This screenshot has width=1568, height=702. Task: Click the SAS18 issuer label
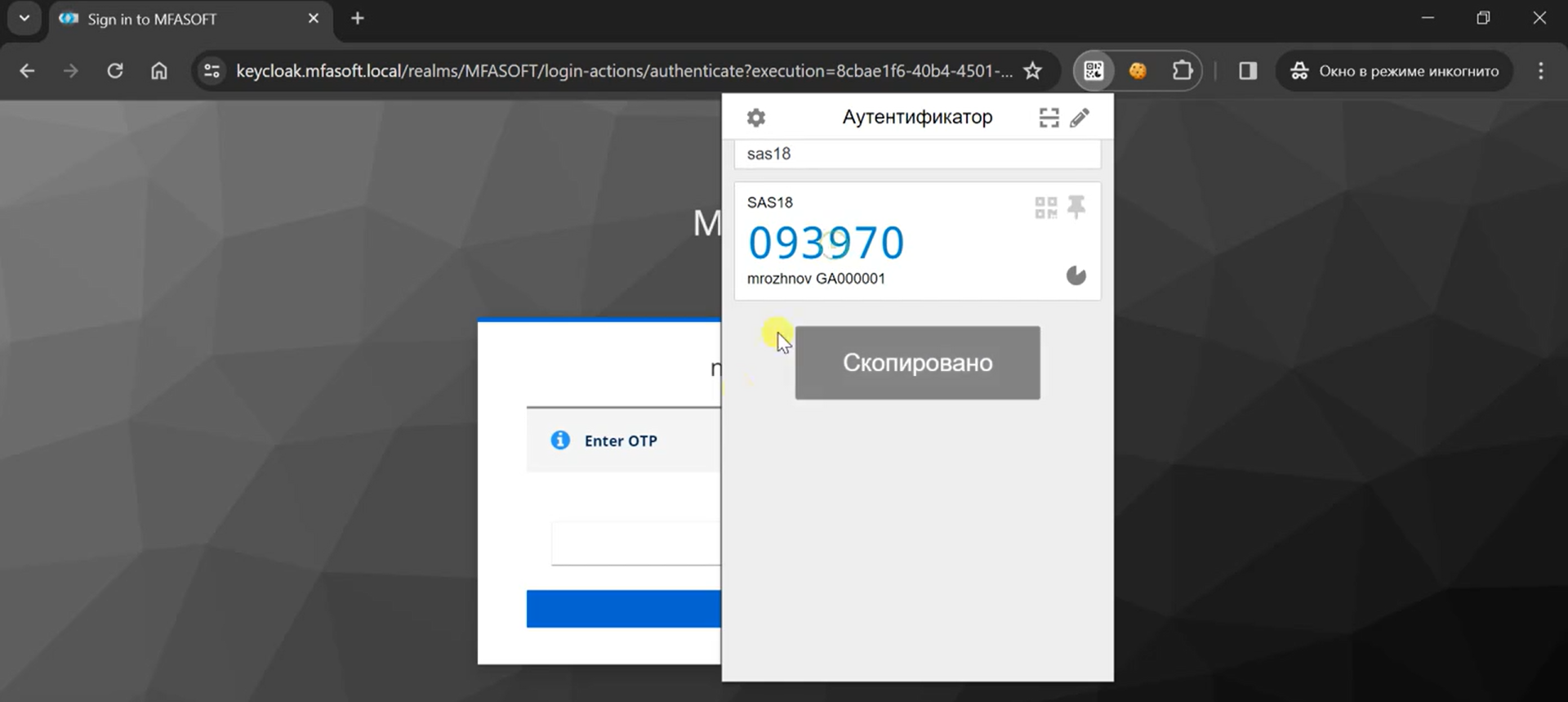point(769,203)
